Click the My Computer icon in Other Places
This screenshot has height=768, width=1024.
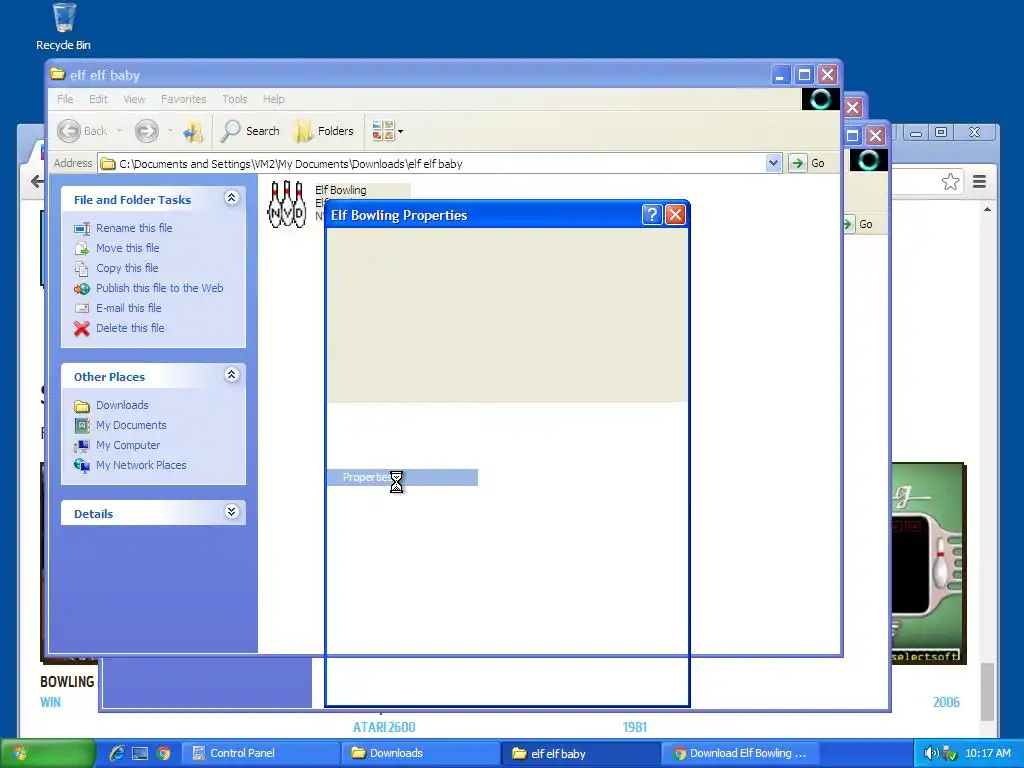pyautogui.click(x=82, y=446)
